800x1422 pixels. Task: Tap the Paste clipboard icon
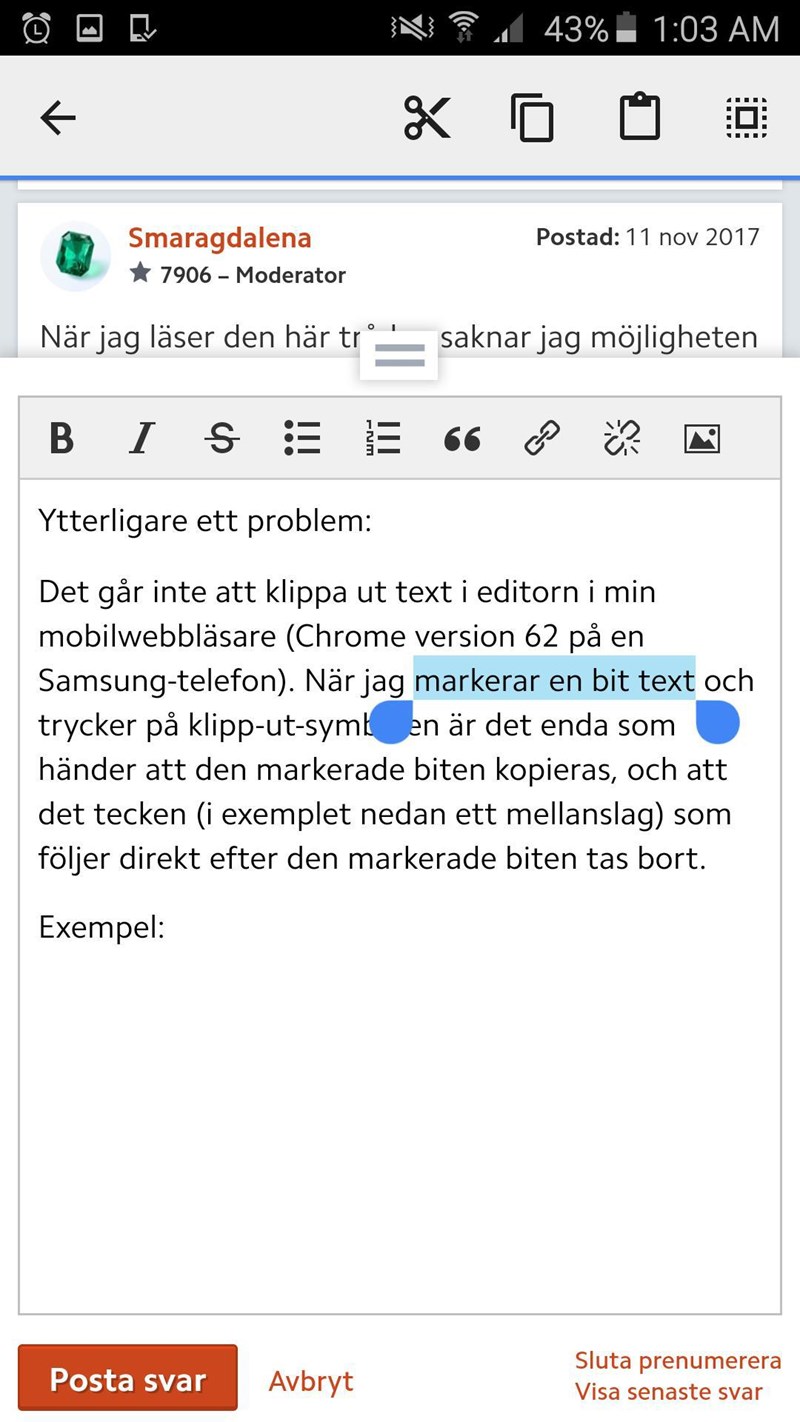(640, 118)
